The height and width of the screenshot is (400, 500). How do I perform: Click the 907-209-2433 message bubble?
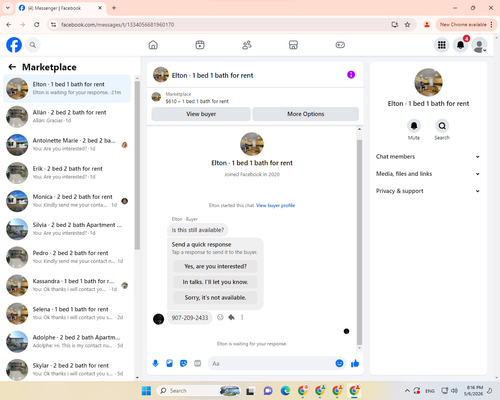coord(190,318)
